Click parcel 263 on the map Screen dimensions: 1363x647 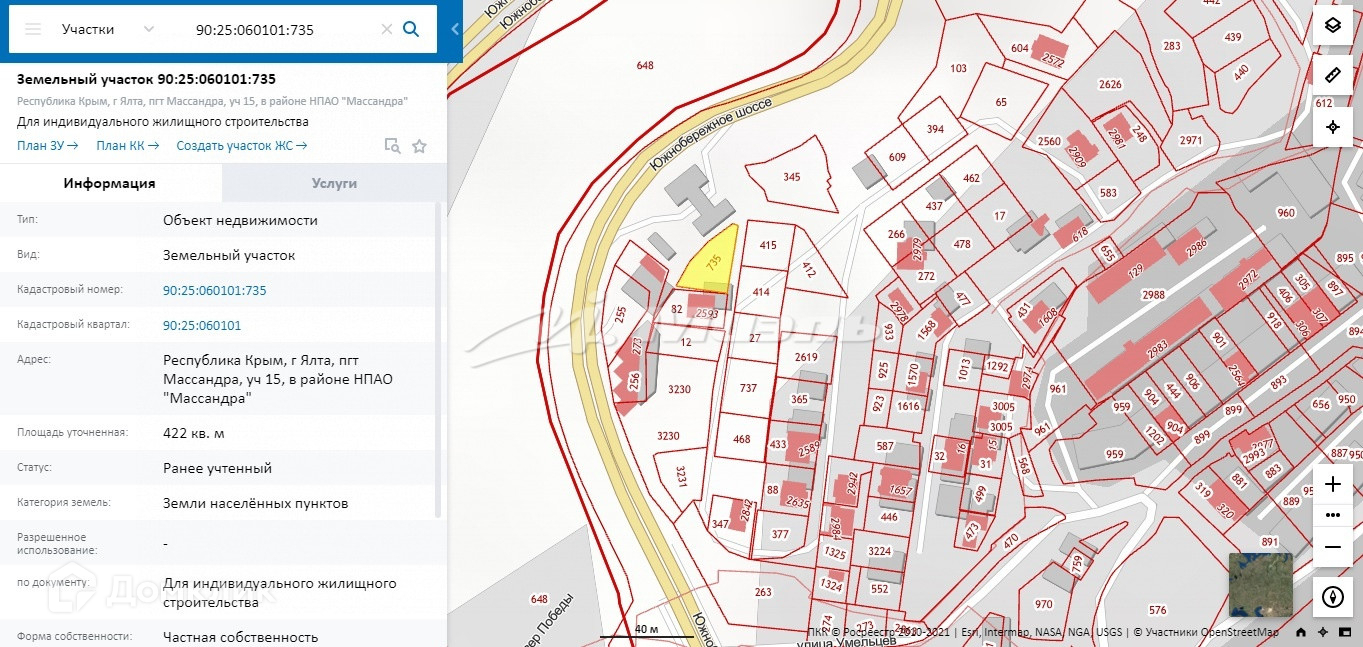coord(763,593)
